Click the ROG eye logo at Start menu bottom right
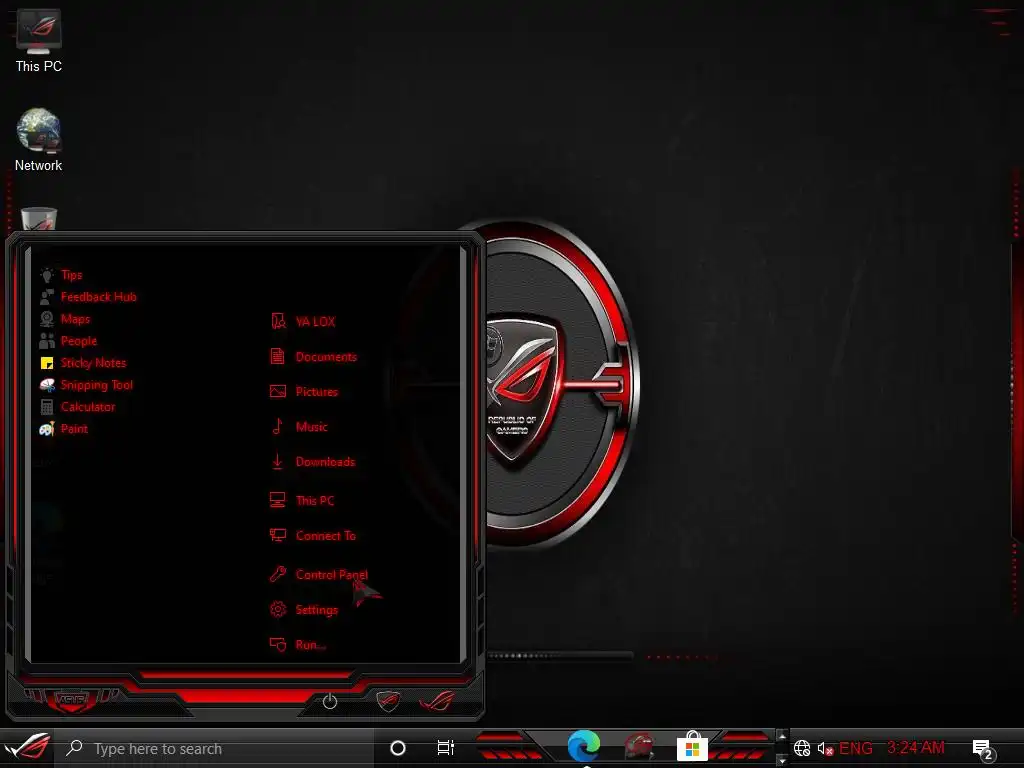This screenshot has width=1024, height=768. pyautogui.click(x=438, y=701)
